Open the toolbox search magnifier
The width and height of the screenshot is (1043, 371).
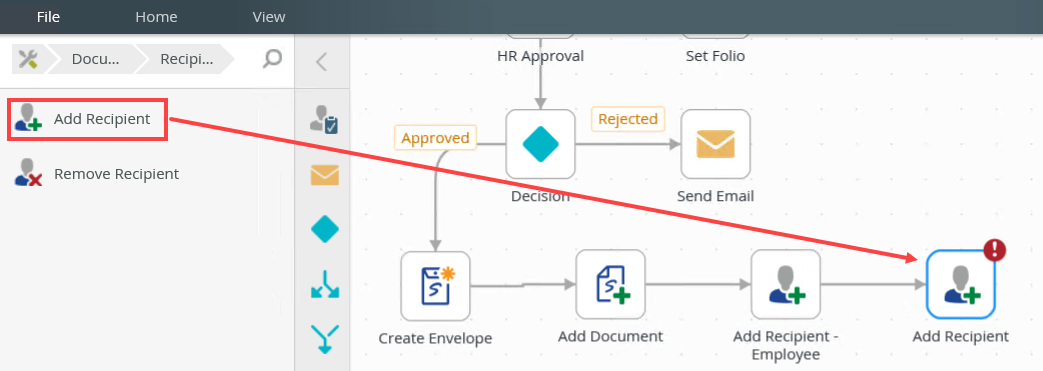(x=272, y=59)
